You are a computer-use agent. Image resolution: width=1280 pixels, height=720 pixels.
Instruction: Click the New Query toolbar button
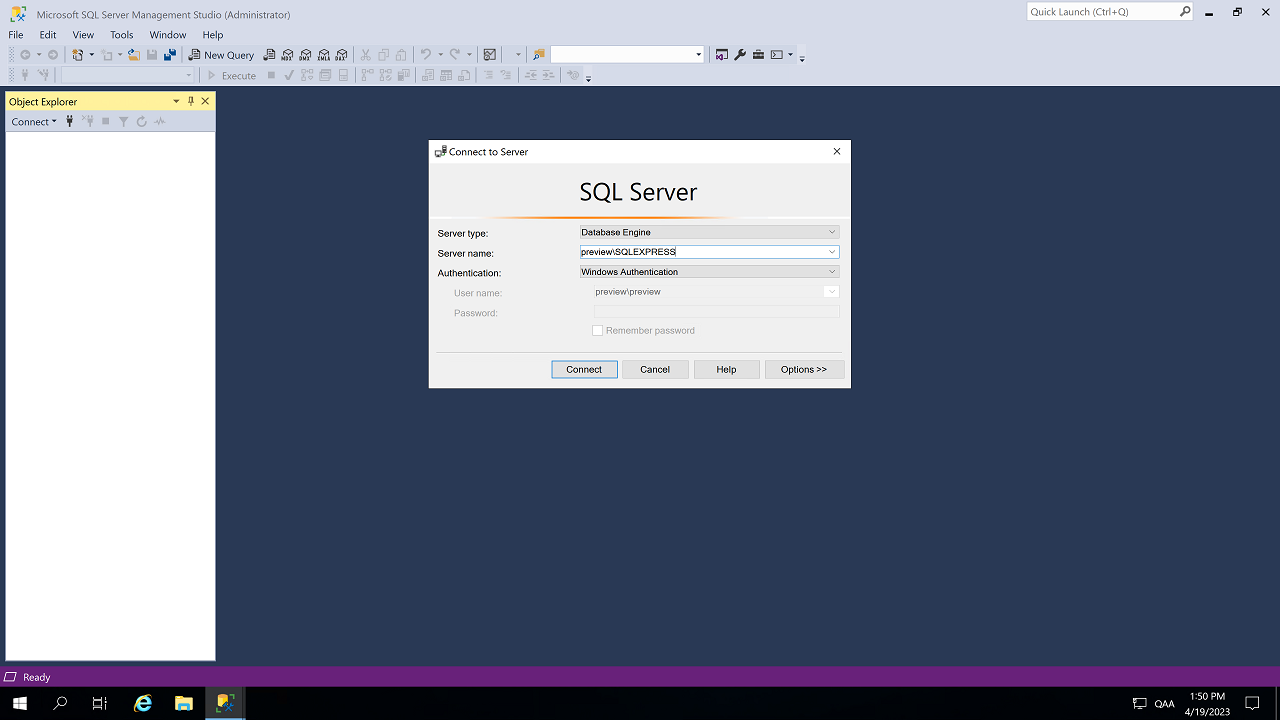point(221,55)
